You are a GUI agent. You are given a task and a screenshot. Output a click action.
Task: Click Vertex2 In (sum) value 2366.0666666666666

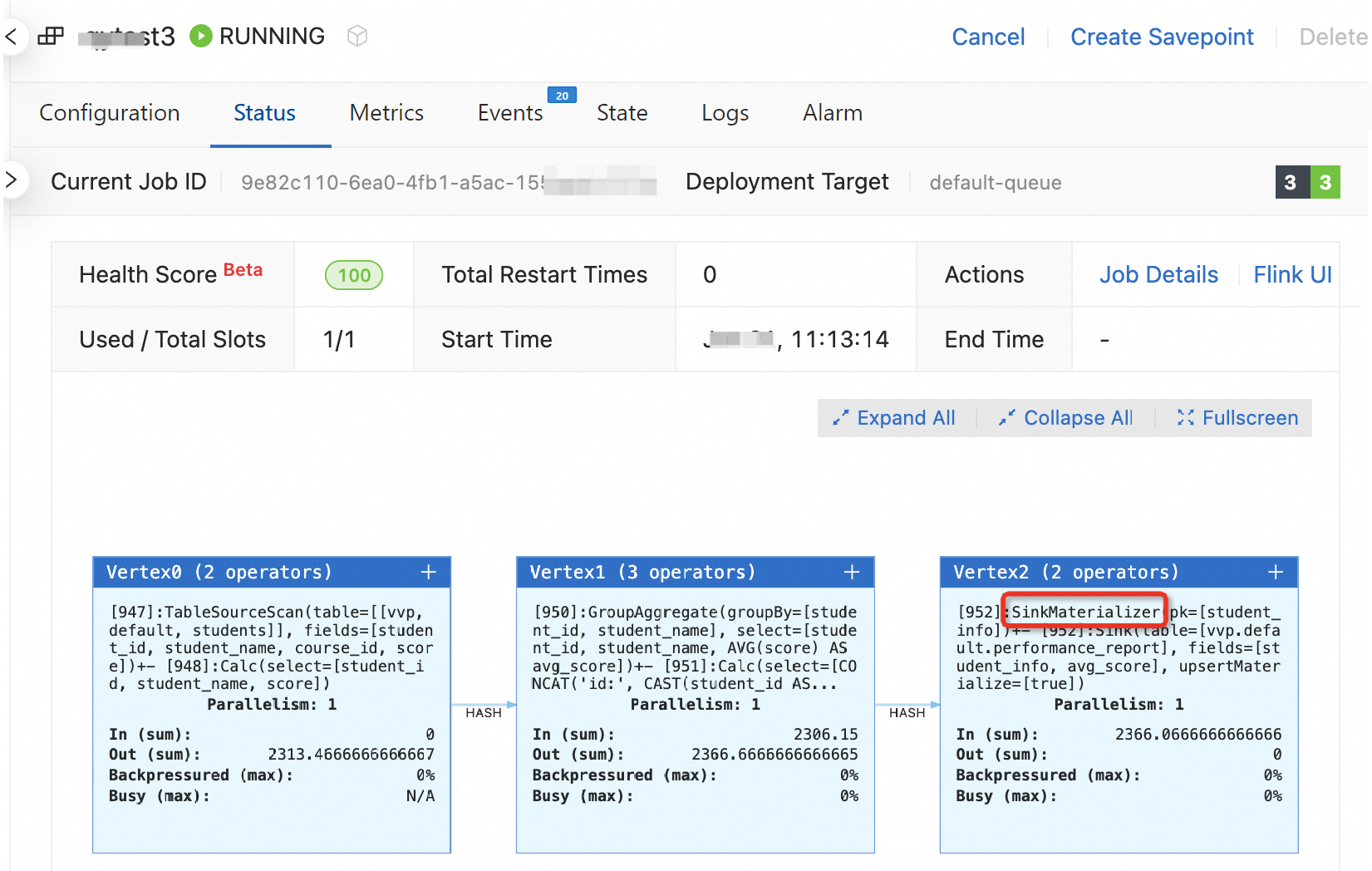[1198, 735]
